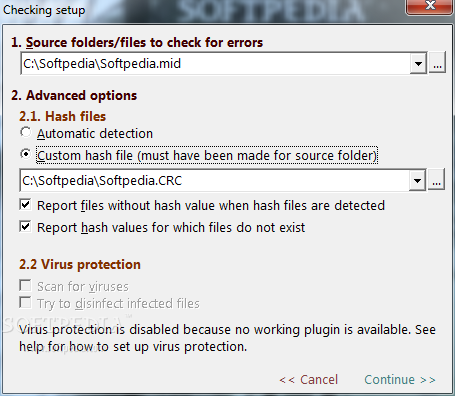
Task: Expand the source folders dropdown arrow
Action: tap(418, 63)
